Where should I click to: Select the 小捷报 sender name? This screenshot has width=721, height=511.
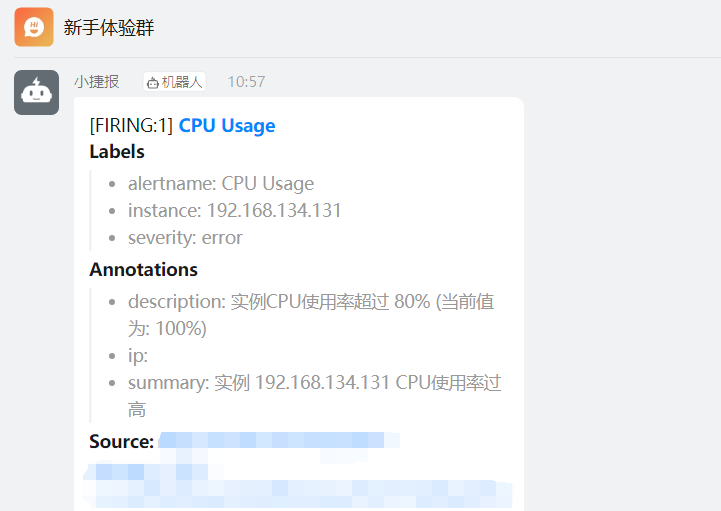pyautogui.click(x=97, y=82)
